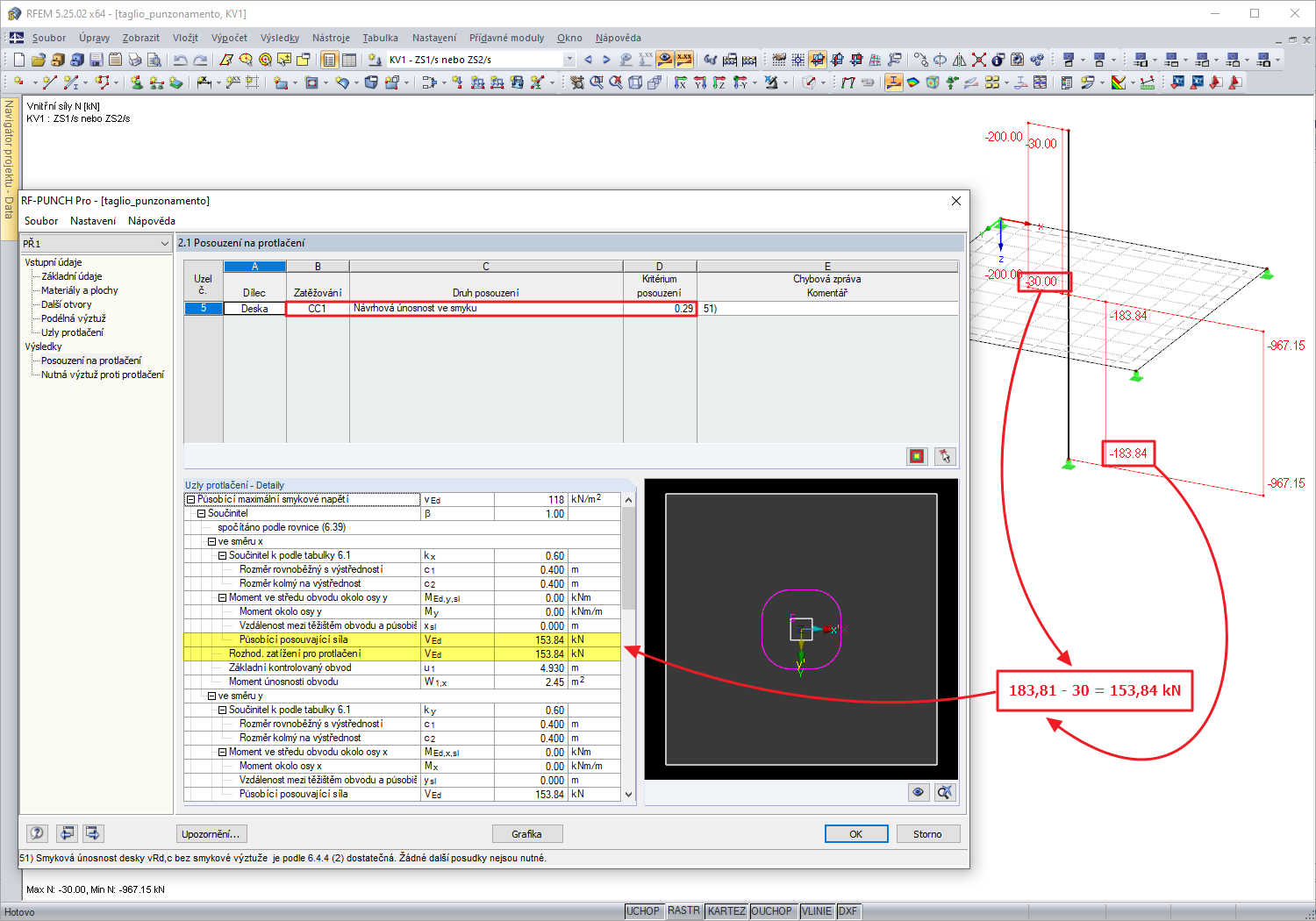Click the zoom magnifier icon in second toolbar
The image size is (1316, 921).
tap(597, 82)
